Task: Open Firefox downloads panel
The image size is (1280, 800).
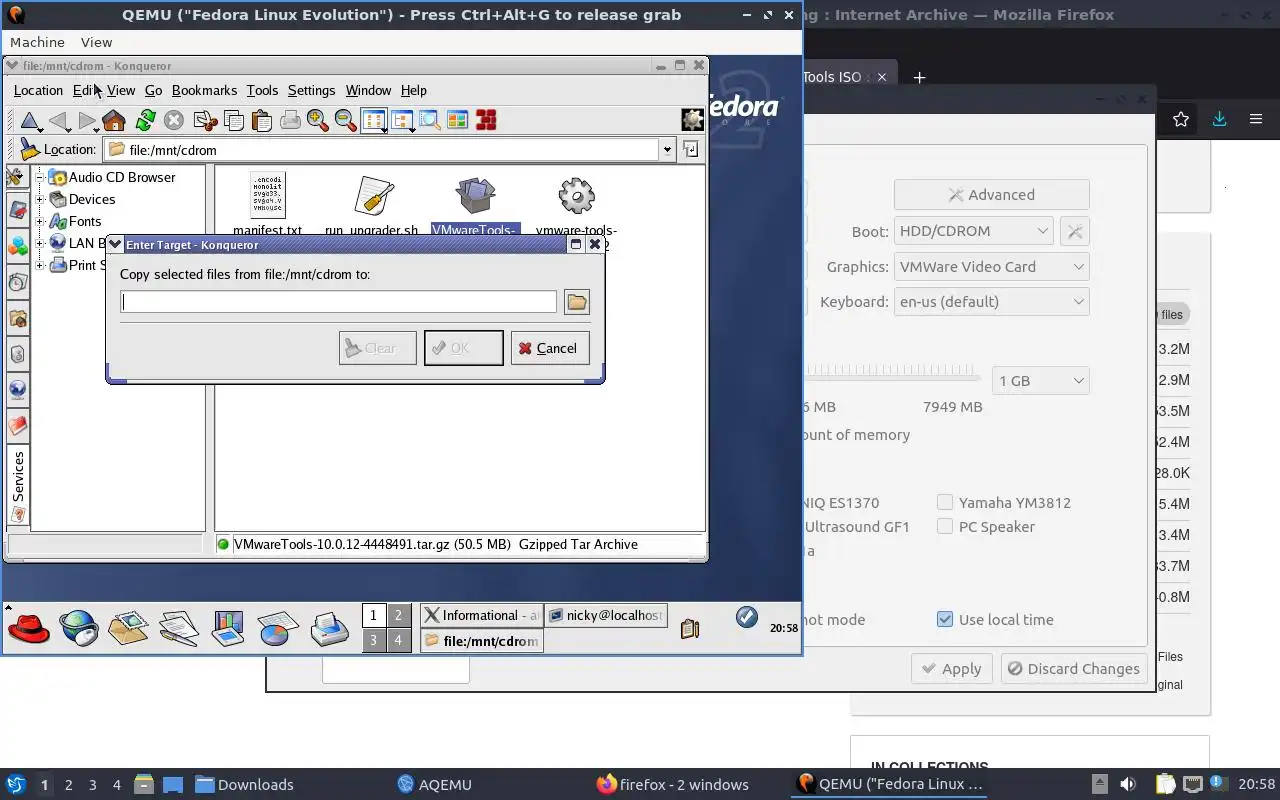Action: [1219, 119]
